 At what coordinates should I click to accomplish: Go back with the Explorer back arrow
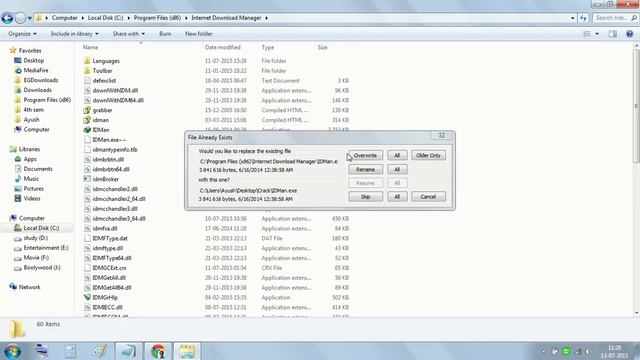[x=7, y=18]
